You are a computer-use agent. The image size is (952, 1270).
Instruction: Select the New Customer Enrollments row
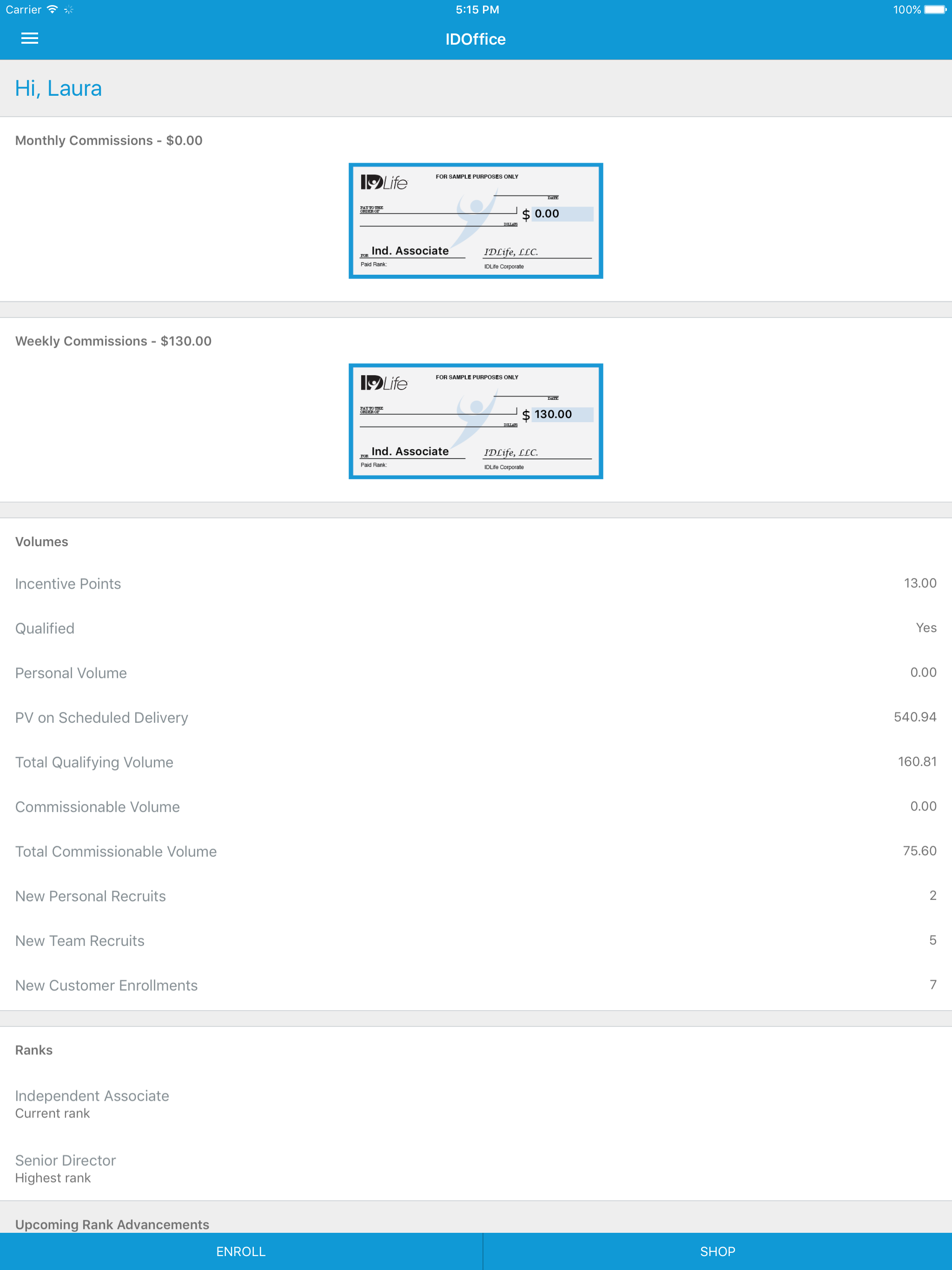(476, 985)
